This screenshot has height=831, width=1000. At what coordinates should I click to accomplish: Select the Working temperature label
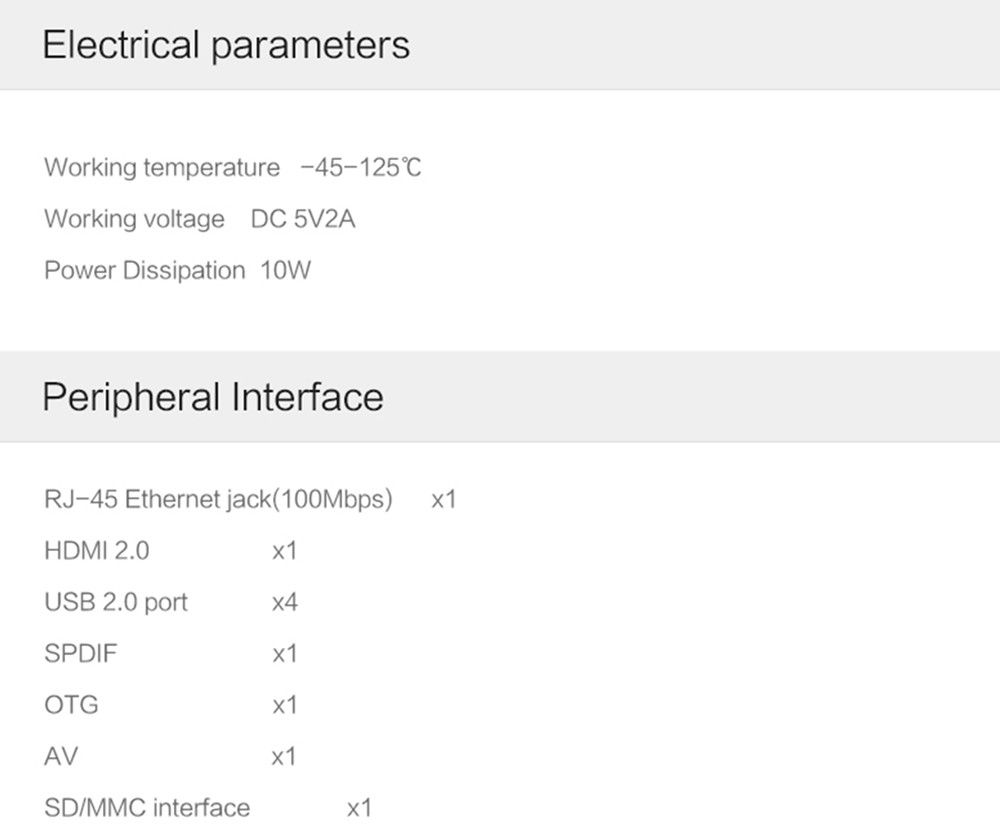[162, 168]
